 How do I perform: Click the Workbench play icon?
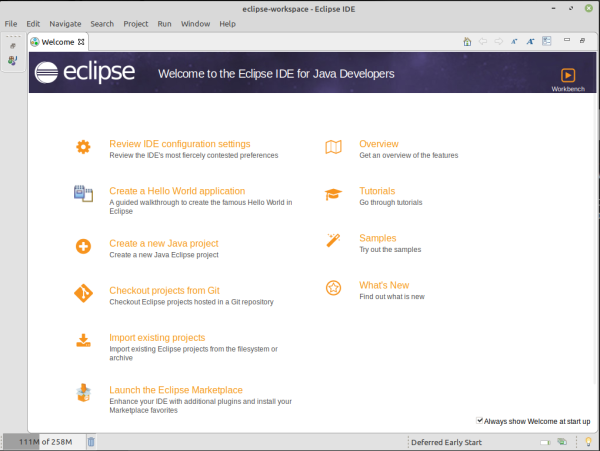point(567,75)
